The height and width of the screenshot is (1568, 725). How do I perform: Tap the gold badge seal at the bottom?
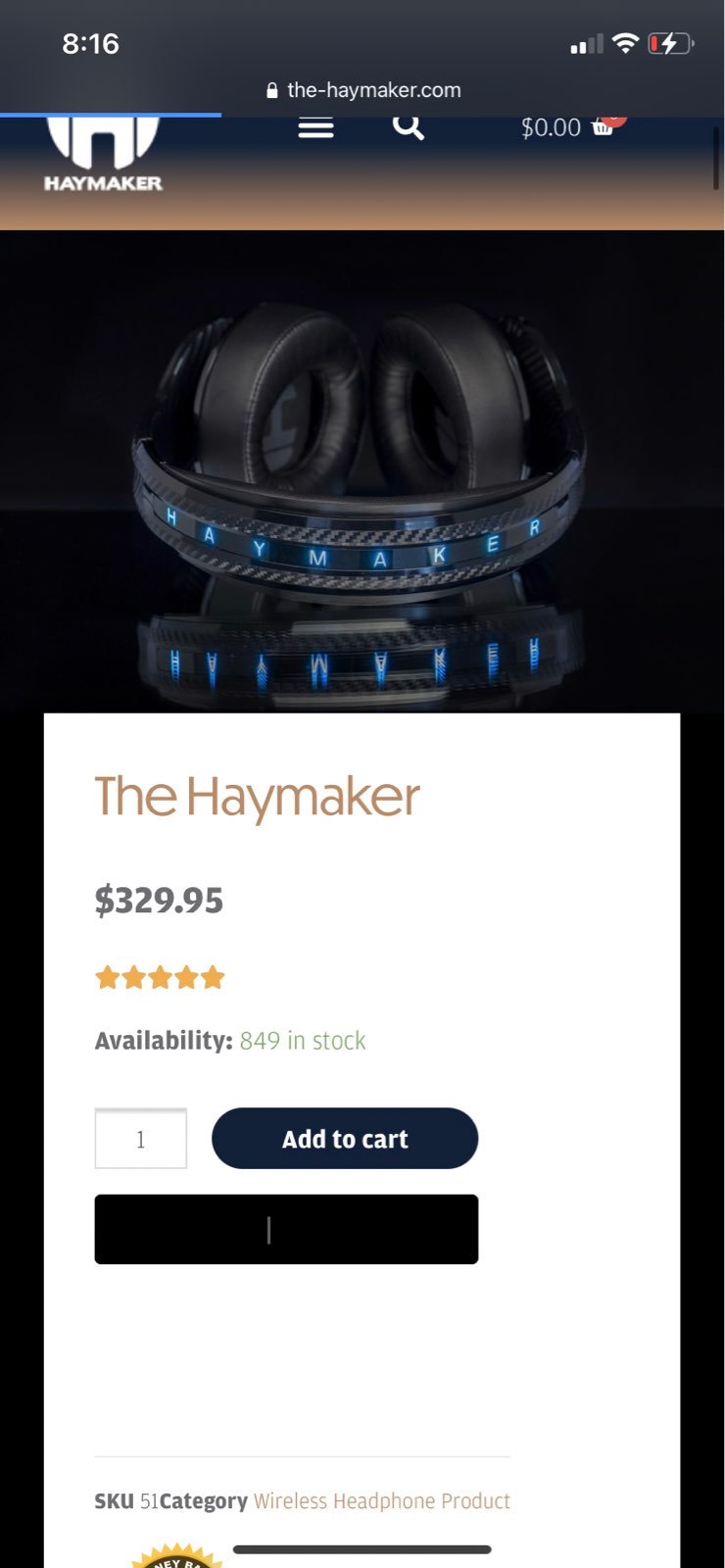[x=177, y=1556]
